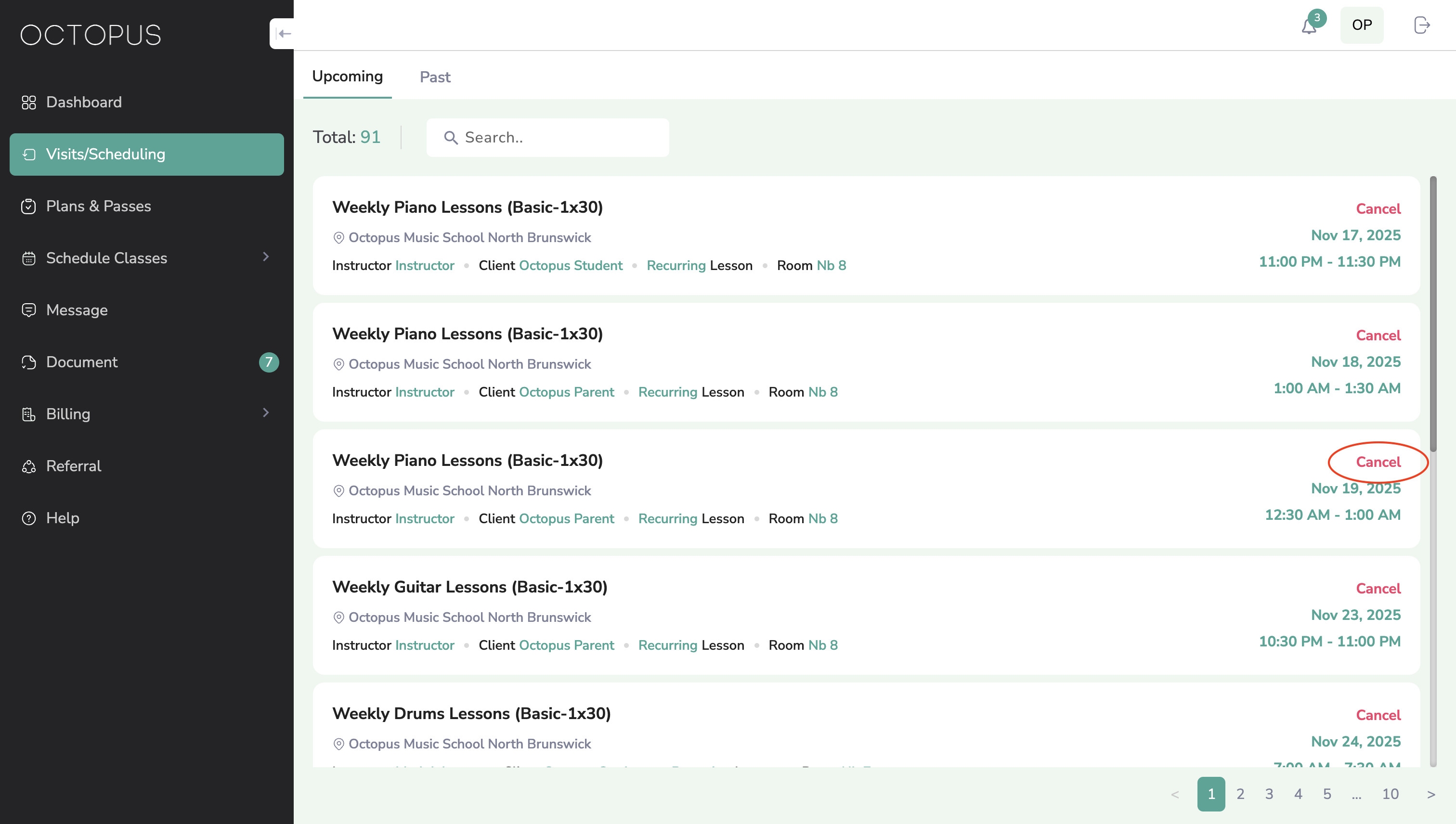Expand the Billing submenu chevron
Image resolution: width=1456 pixels, height=824 pixels.
(266, 412)
